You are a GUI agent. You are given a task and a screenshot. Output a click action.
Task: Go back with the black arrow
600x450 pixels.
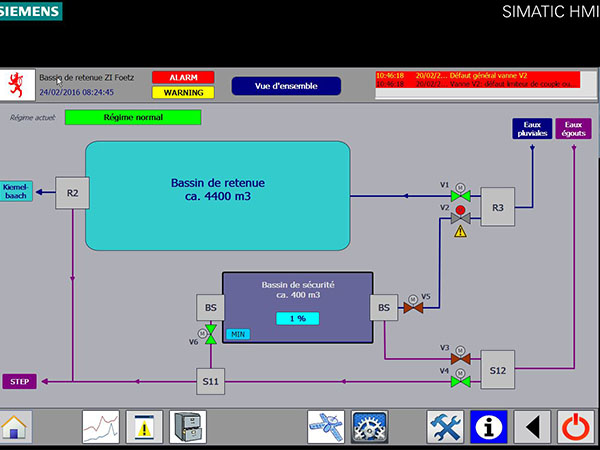tap(532, 427)
